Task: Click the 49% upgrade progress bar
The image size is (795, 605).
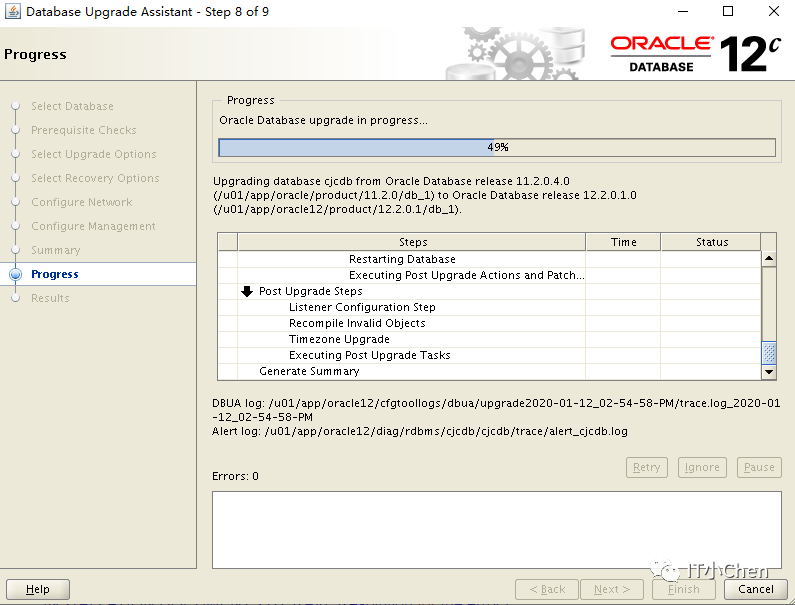Action: [x=497, y=148]
